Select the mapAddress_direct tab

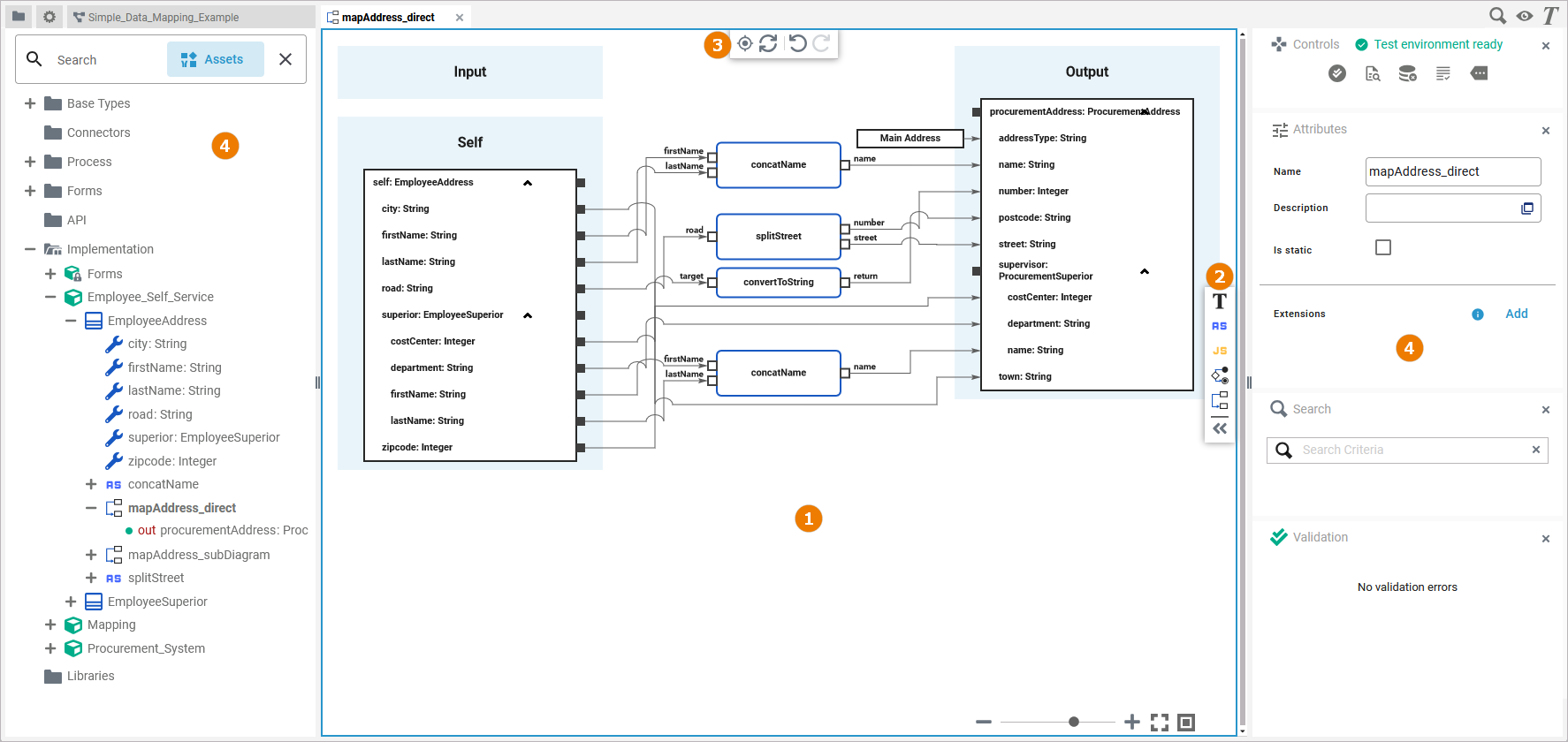(388, 17)
